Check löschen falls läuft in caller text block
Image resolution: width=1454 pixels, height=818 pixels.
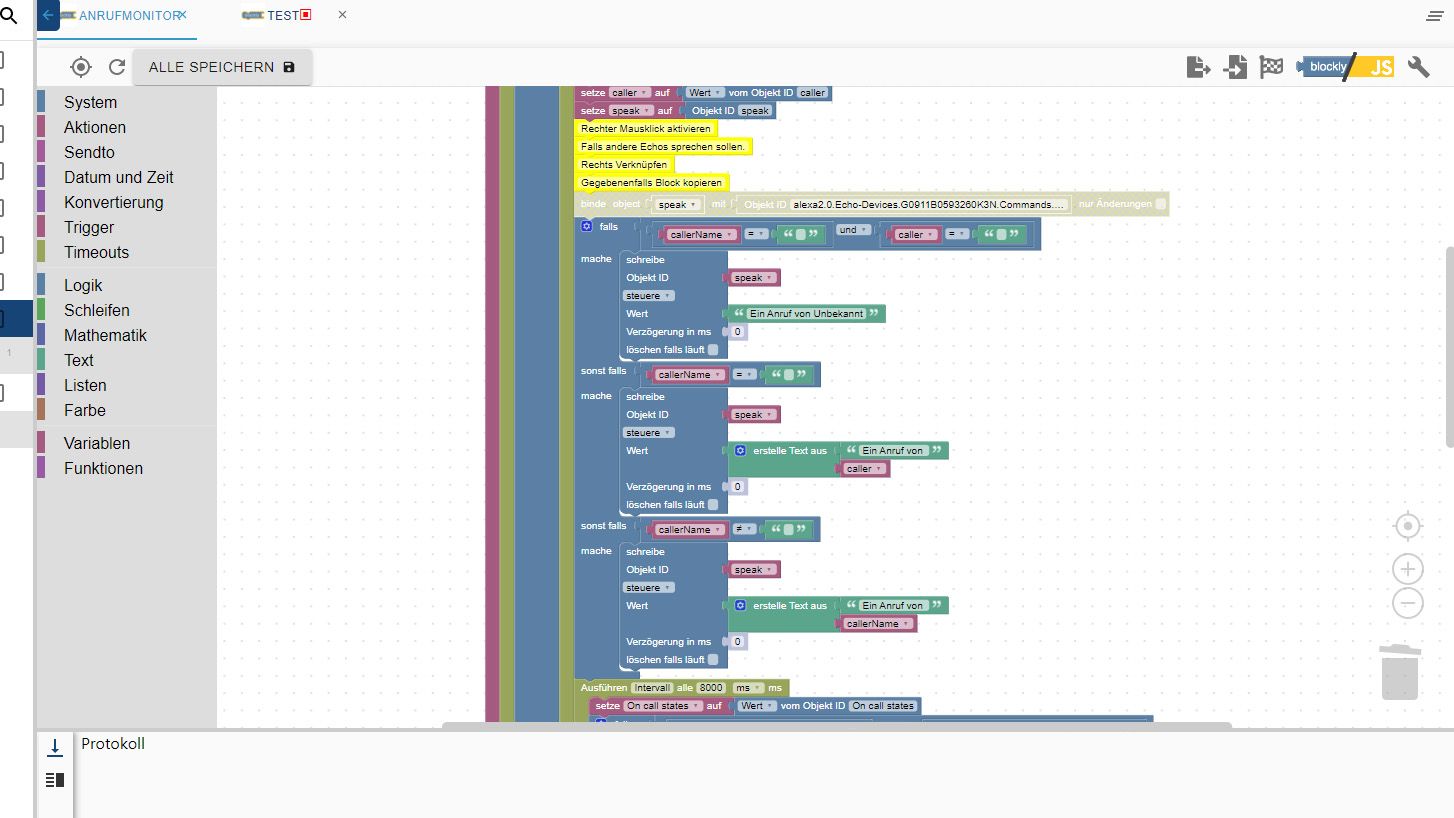[x=713, y=505]
